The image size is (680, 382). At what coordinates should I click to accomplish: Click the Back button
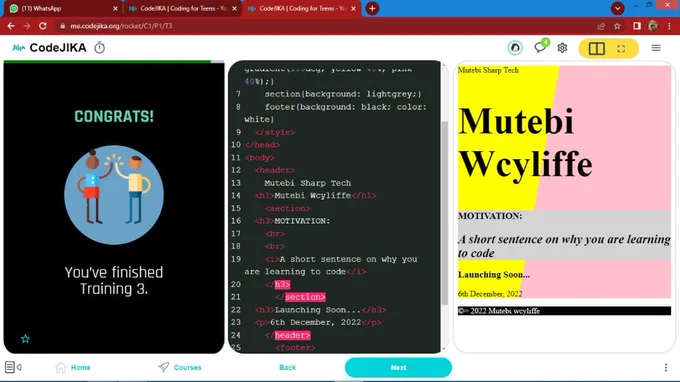[288, 367]
